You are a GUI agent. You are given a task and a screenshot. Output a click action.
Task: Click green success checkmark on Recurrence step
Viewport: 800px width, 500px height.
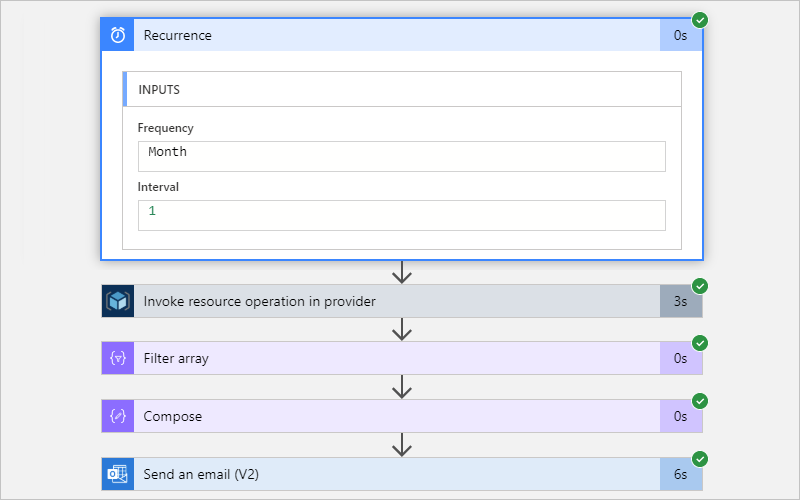click(x=700, y=19)
